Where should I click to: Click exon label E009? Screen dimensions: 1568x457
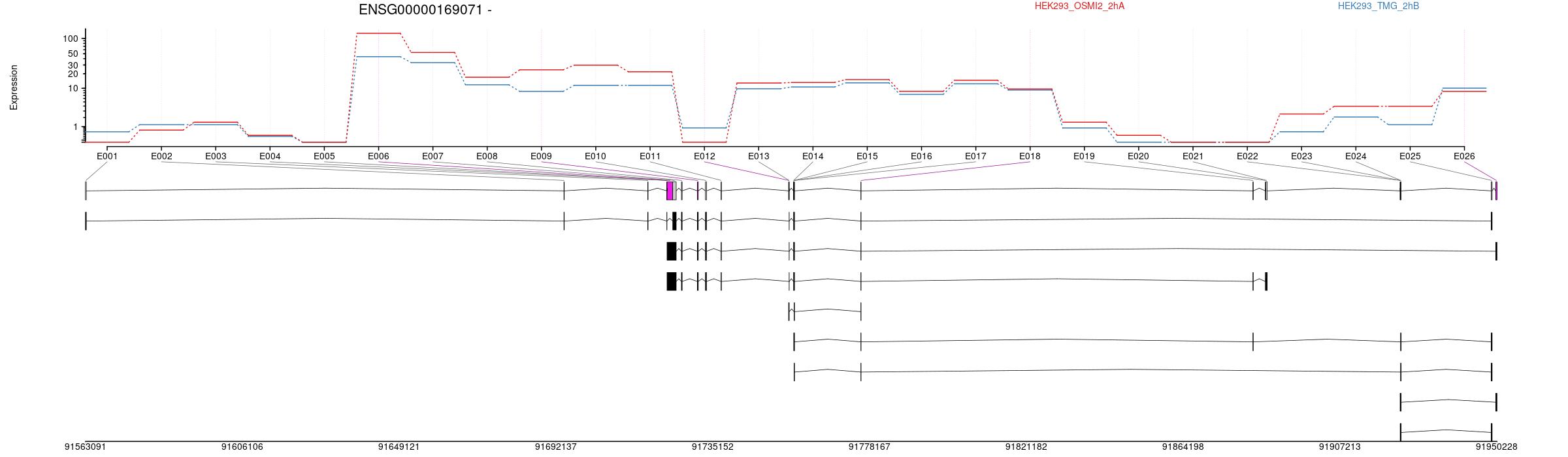tap(541, 156)
